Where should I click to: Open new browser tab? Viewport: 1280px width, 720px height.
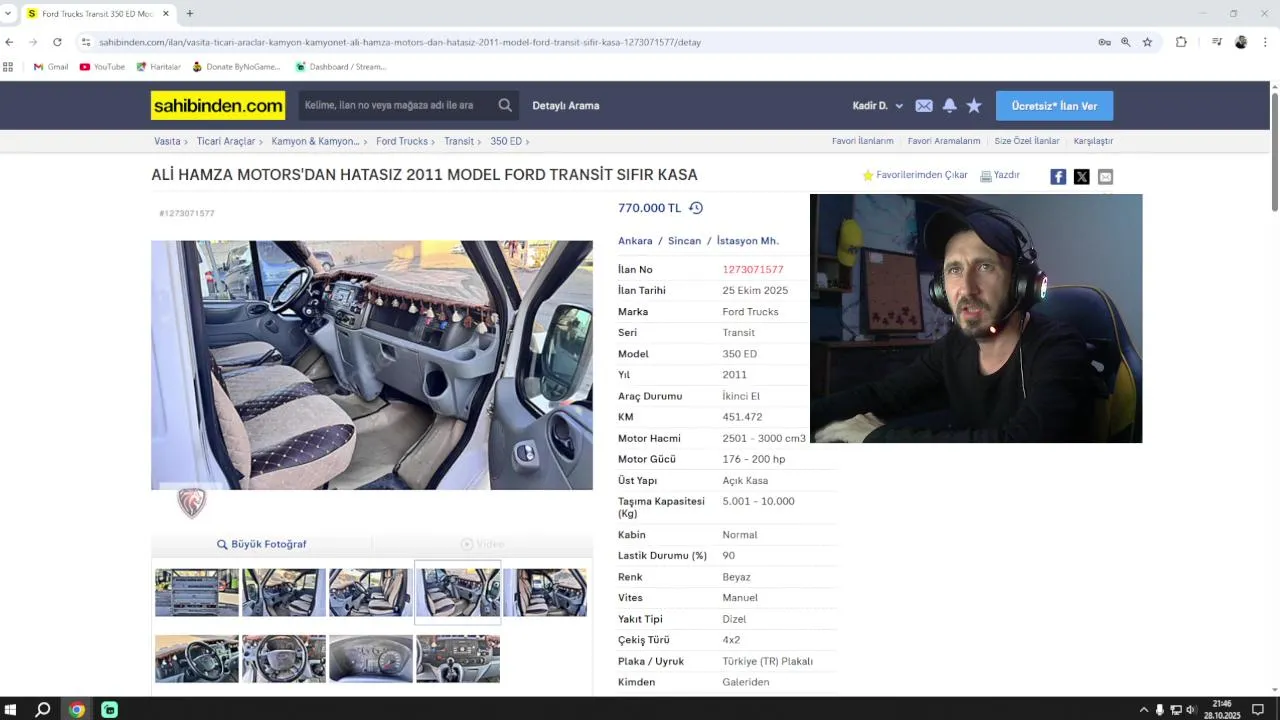tap(190, 14)
